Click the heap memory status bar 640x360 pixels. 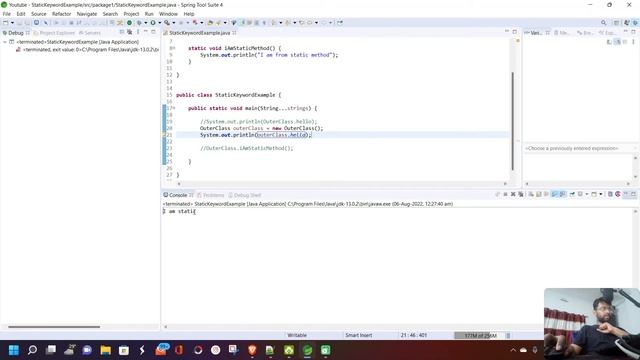click(x=480, y=336)
